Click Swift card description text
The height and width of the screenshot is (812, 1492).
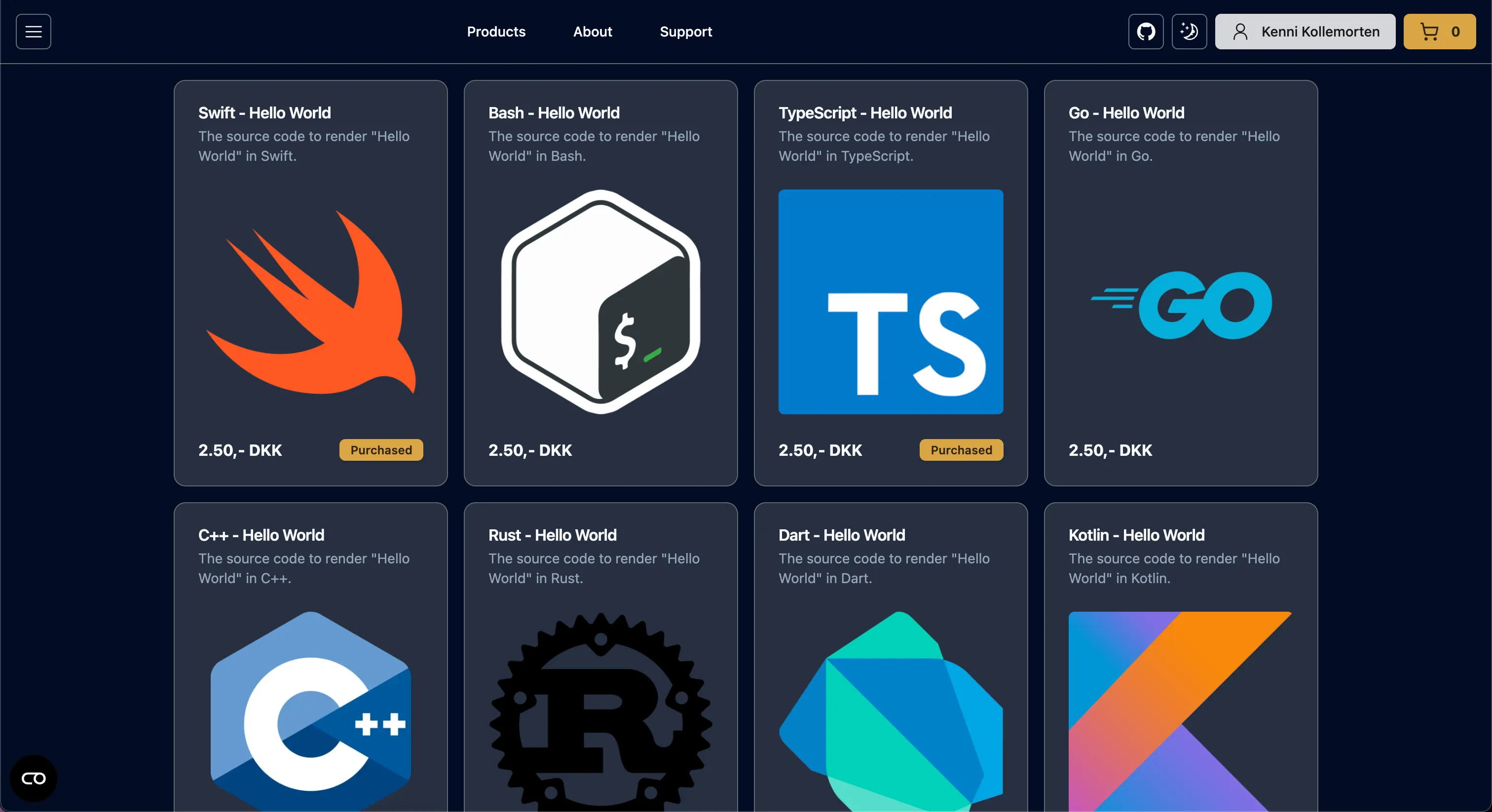[304, 146]
